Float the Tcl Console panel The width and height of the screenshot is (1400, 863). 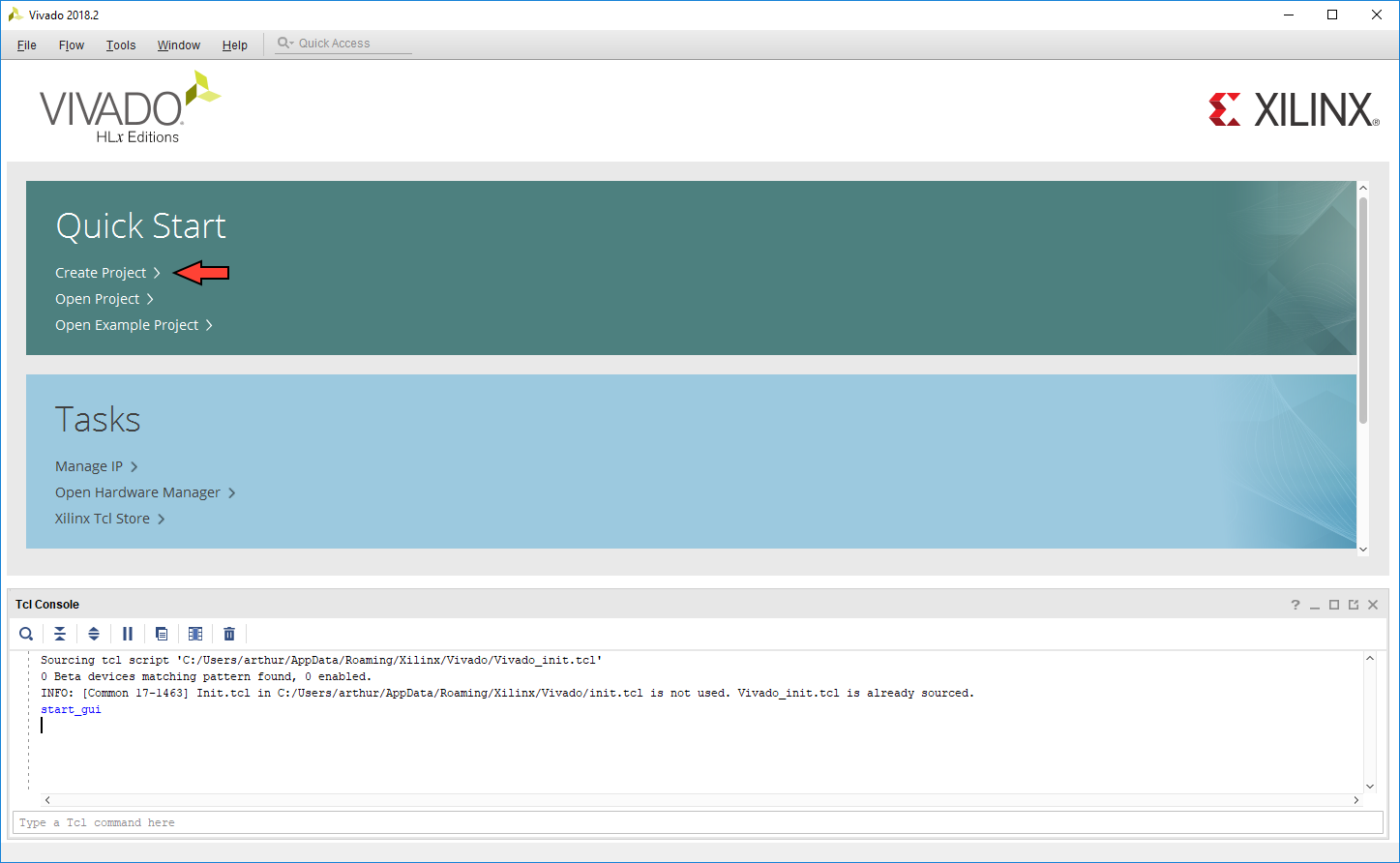(x=1354, y=605)
